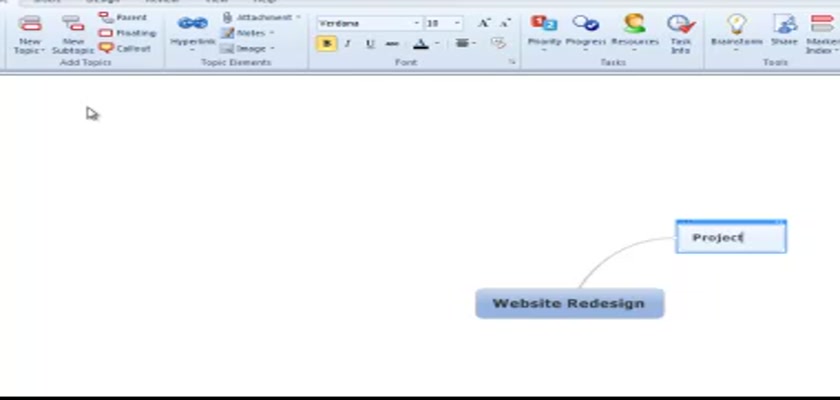Open the Verdana font name dropdown

(417, 23)
